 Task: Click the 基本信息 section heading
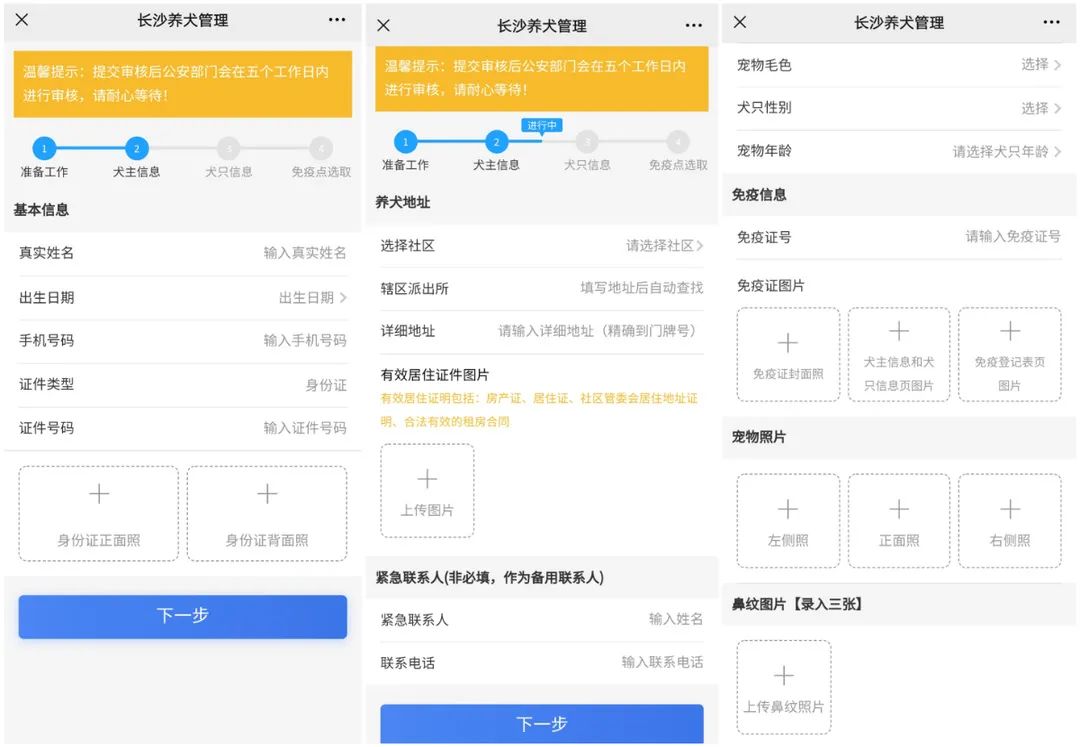click(x=41, y=209)
